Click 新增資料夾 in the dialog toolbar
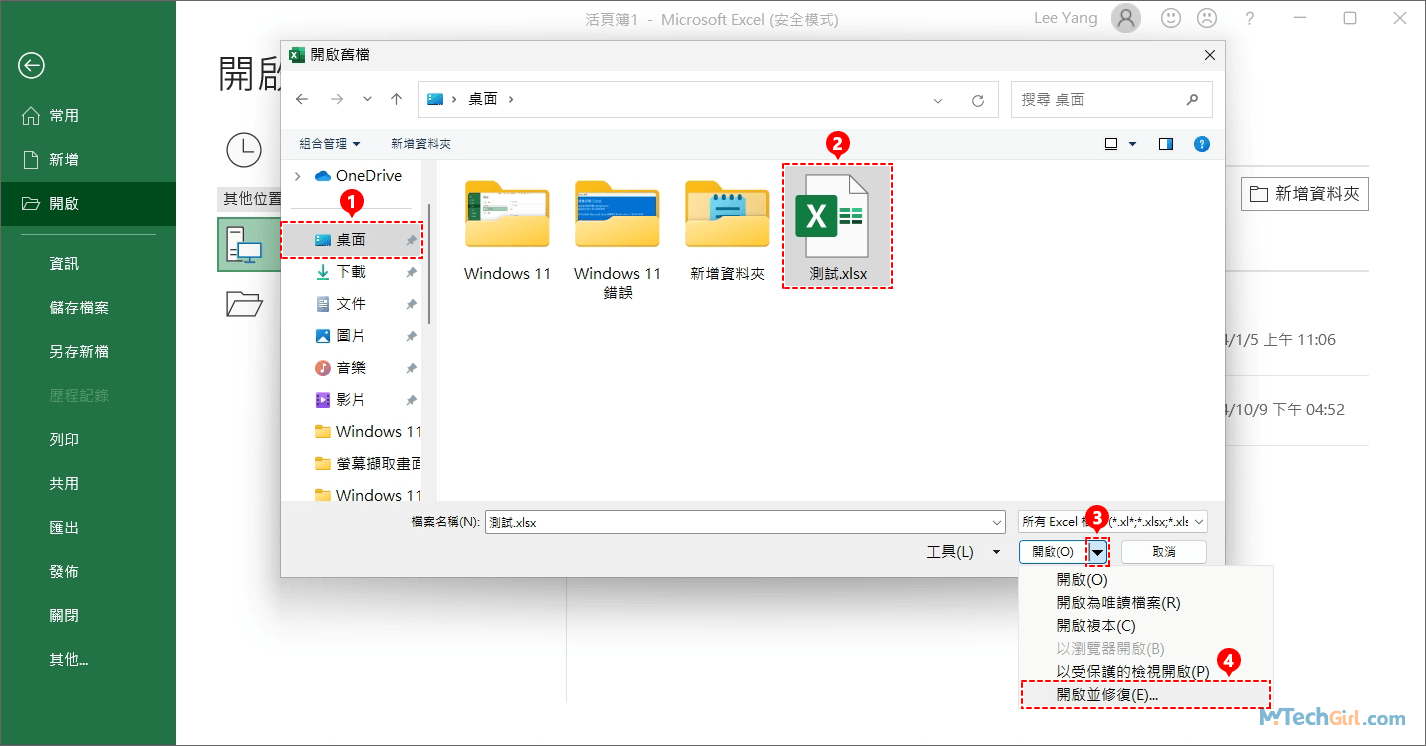This screenshot has height=746, width=1426. 421,144
